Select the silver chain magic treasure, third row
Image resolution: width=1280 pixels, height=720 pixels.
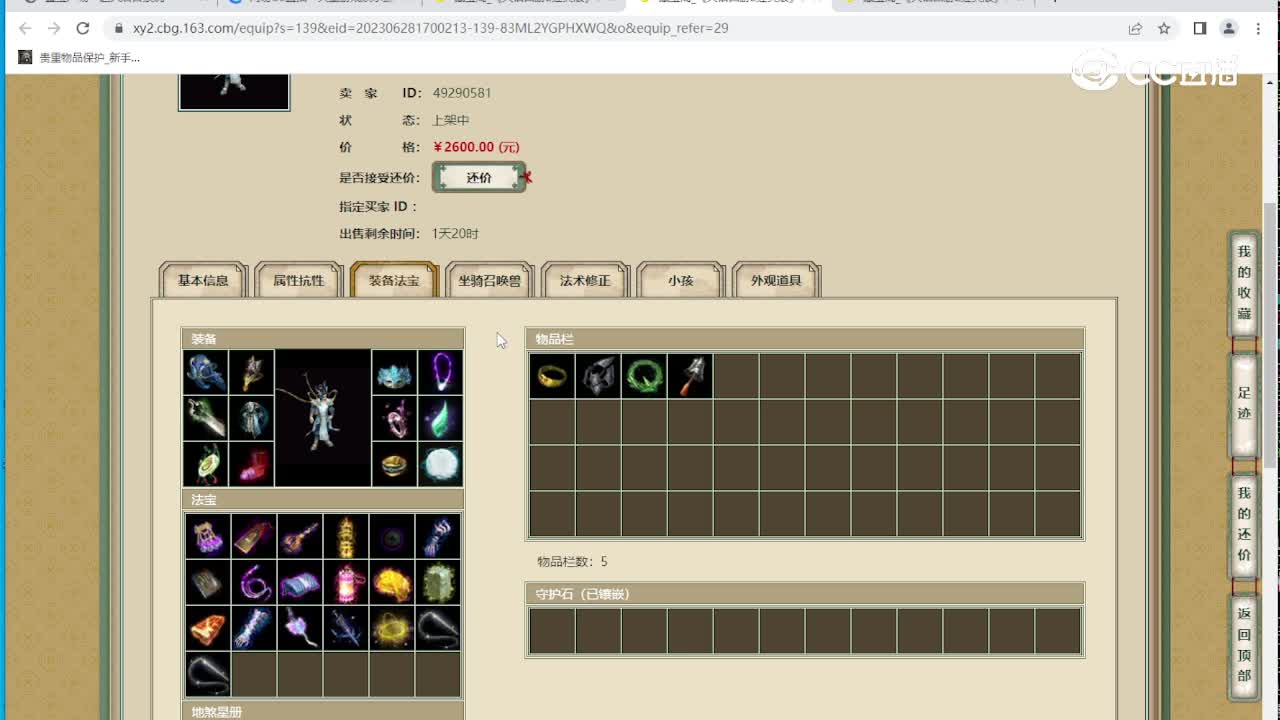(x=438, y=628)
